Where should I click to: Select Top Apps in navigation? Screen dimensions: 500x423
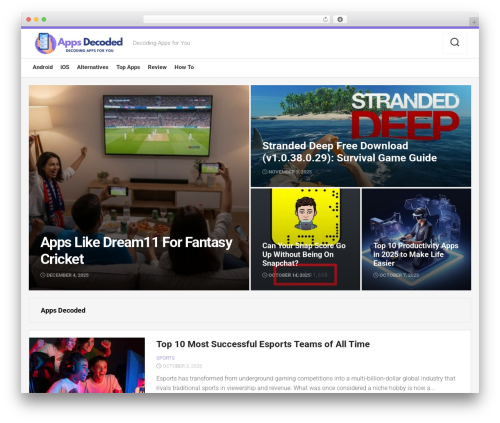pos(128,67)
